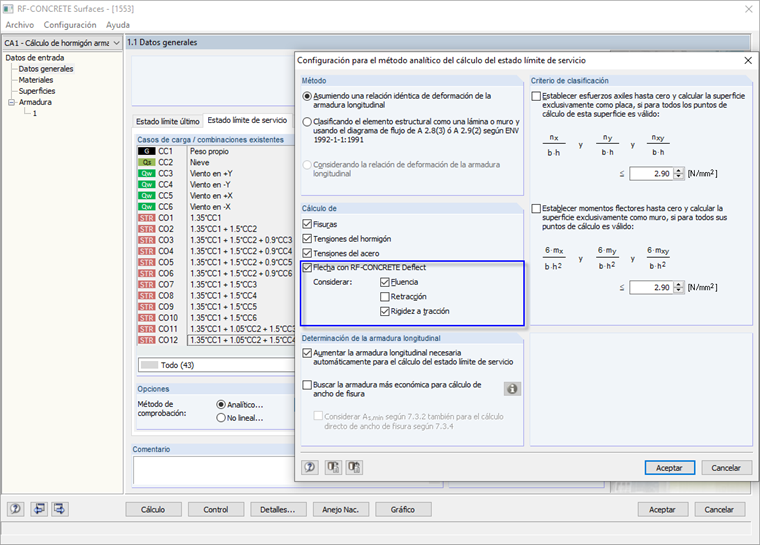This screenshot has width=760, height=545.
Task: Select method classifying element as plate or wall
Action: (307, 122)
